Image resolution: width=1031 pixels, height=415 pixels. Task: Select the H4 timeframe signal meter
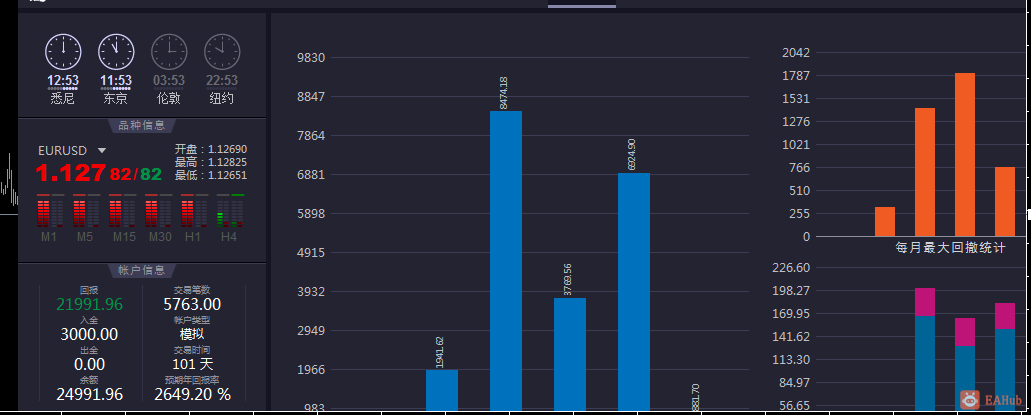(230, 211)
